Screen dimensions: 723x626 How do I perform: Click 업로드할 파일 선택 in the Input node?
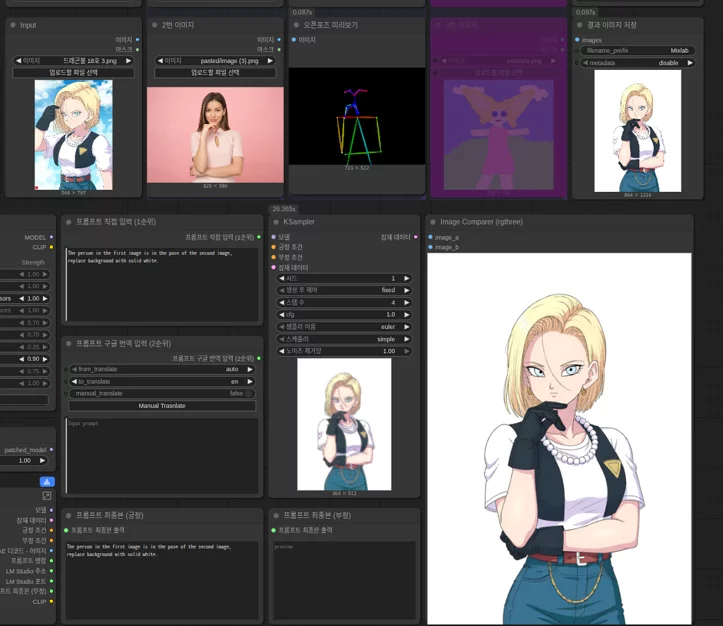pyautogui.click(x=73, y=72)
